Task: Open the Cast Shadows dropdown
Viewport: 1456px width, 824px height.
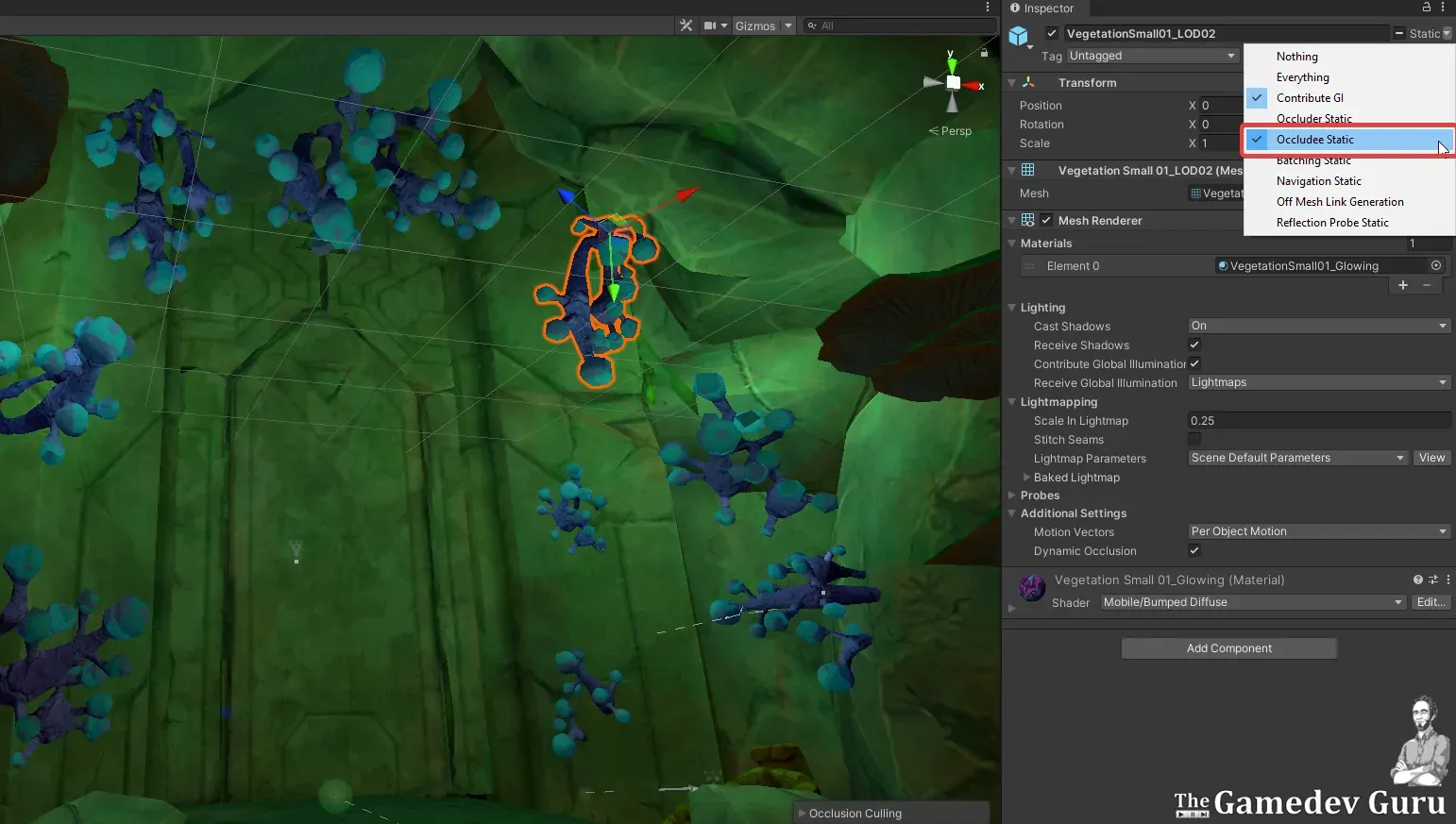Action: [x=1318, y=326]
